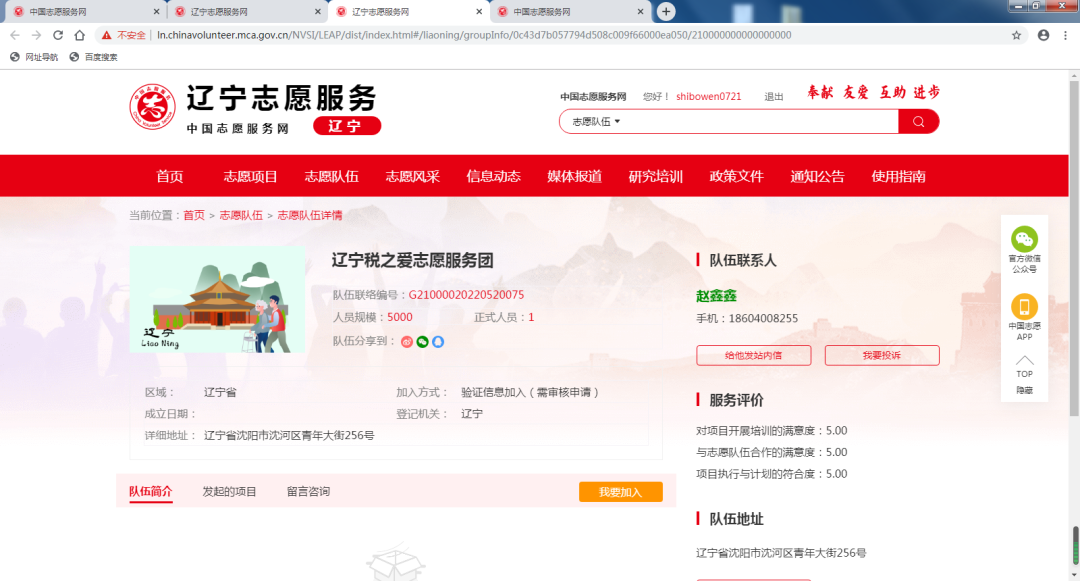This screenshot has width=1080, height=581.
Task: Open 政策文件 in the navigation bar
Action: coord(736,176)
